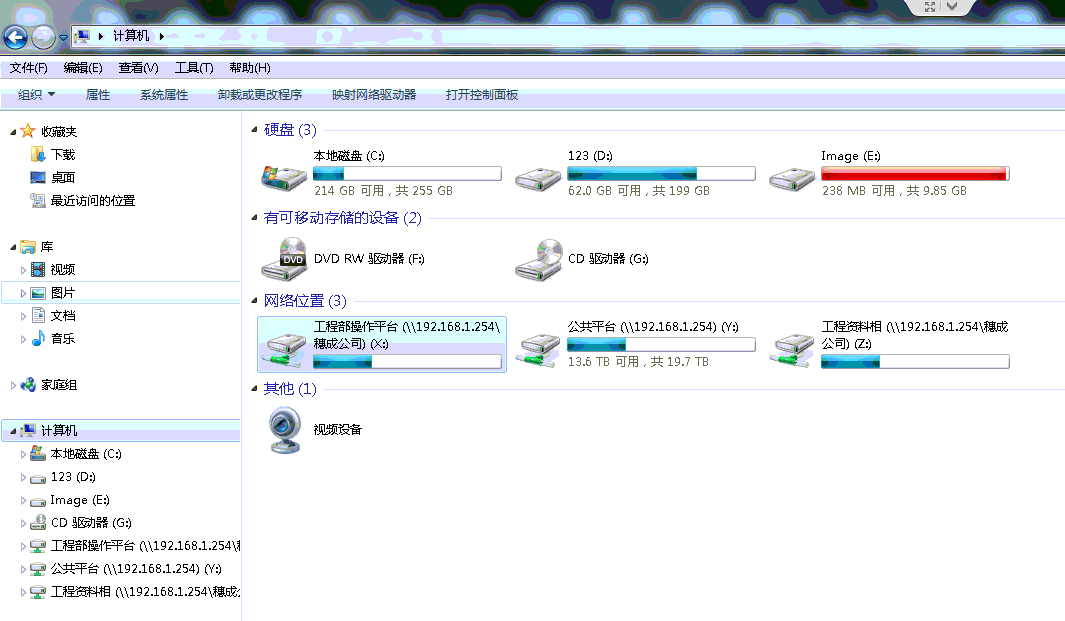Viewport: 1065px width, 621px height.
Task: Click the CD 驱动器 (G:) icon in main pane
Action: pyautogui.click(x=539, y=259)
